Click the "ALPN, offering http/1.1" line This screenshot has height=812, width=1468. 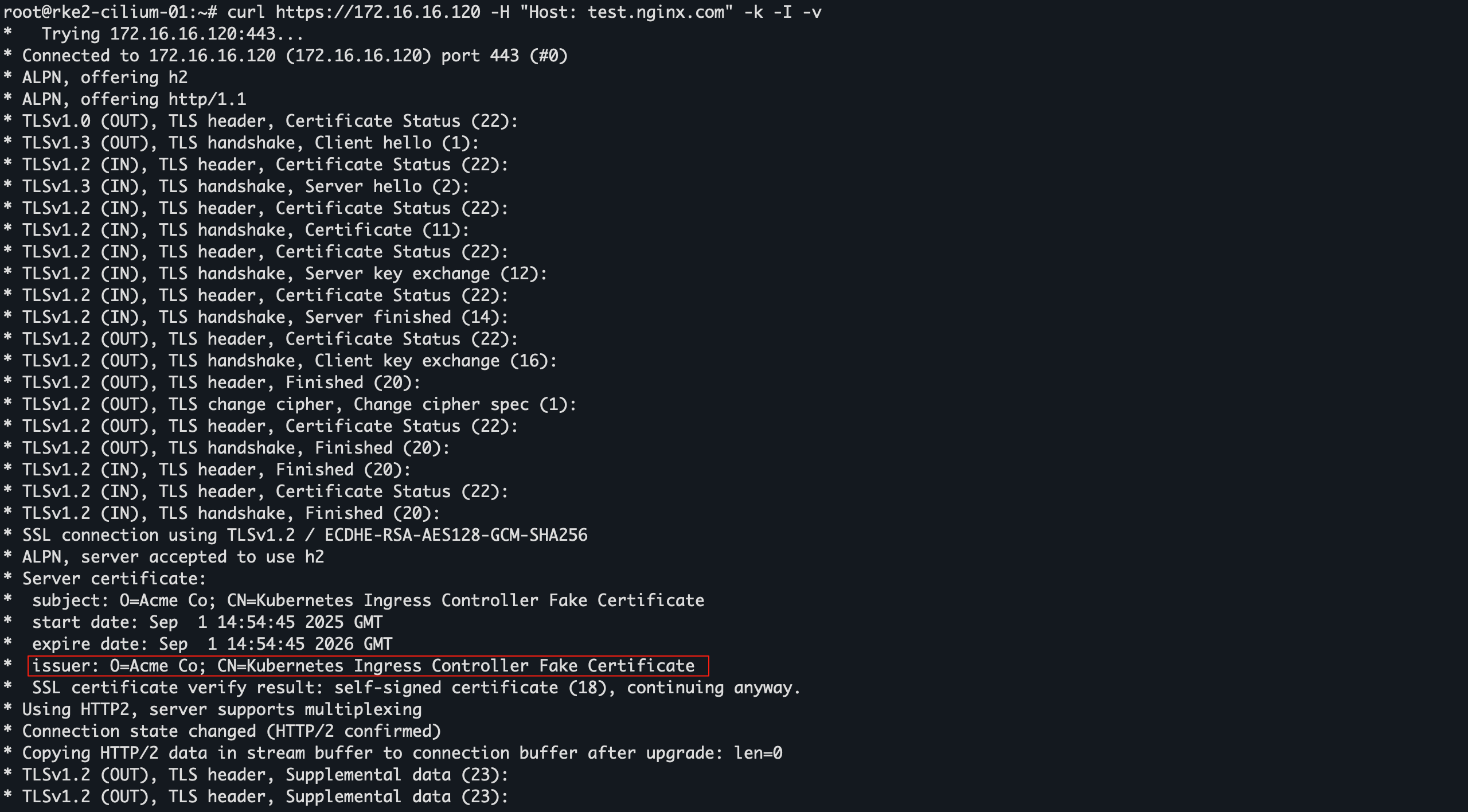[x=134, y=99]
